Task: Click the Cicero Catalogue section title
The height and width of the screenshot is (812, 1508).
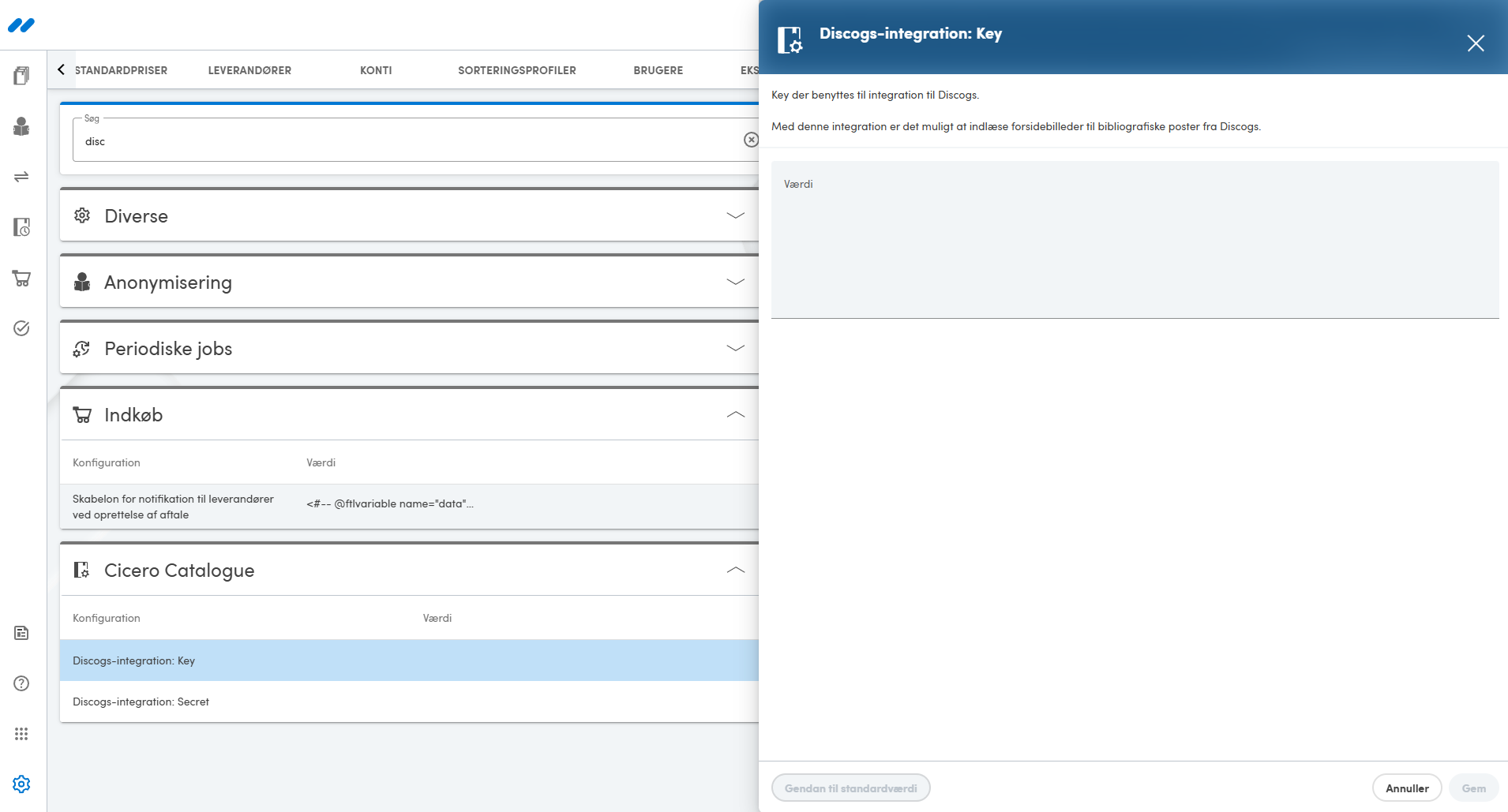Action: tap(179, 571)
